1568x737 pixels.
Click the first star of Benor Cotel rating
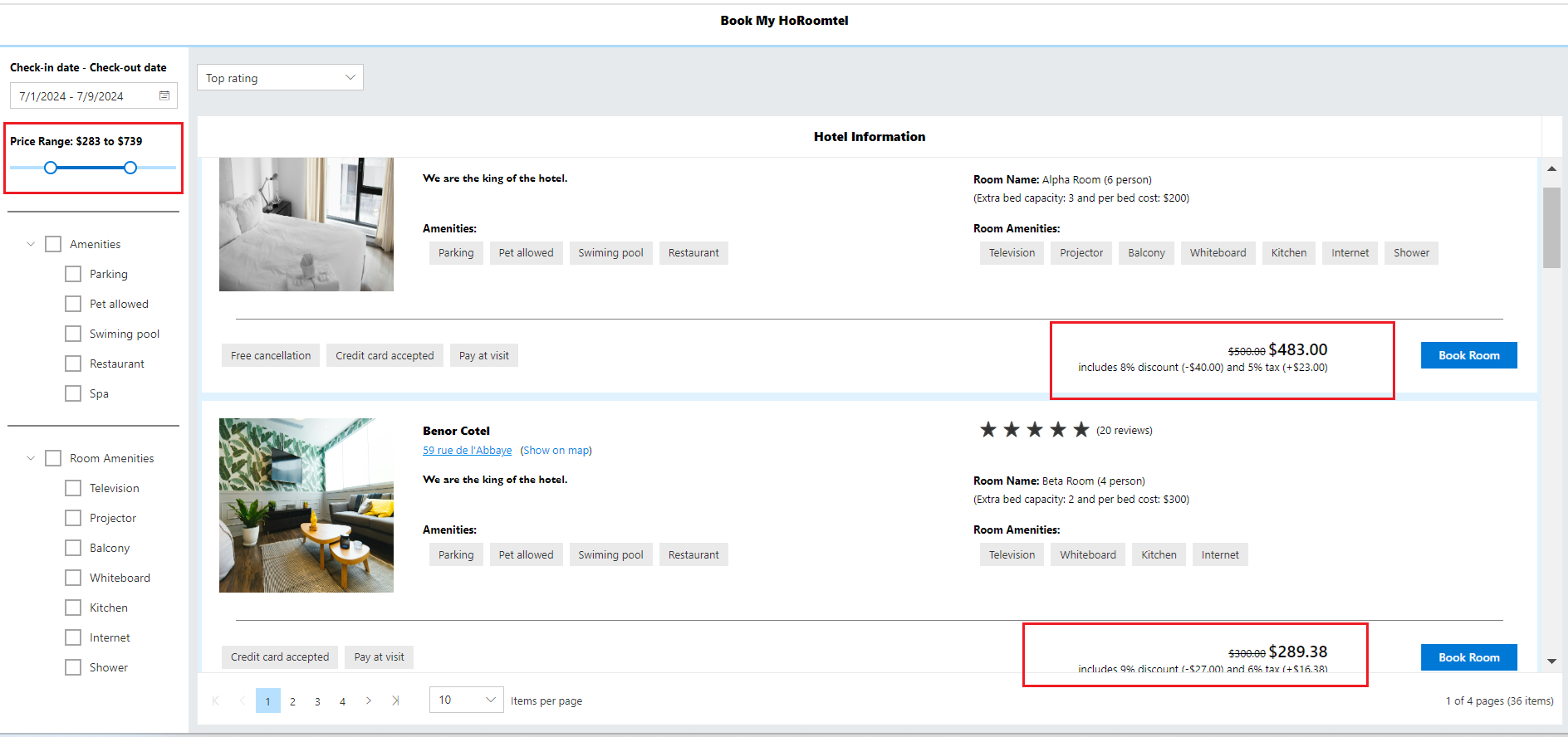(x=987, y=430)
